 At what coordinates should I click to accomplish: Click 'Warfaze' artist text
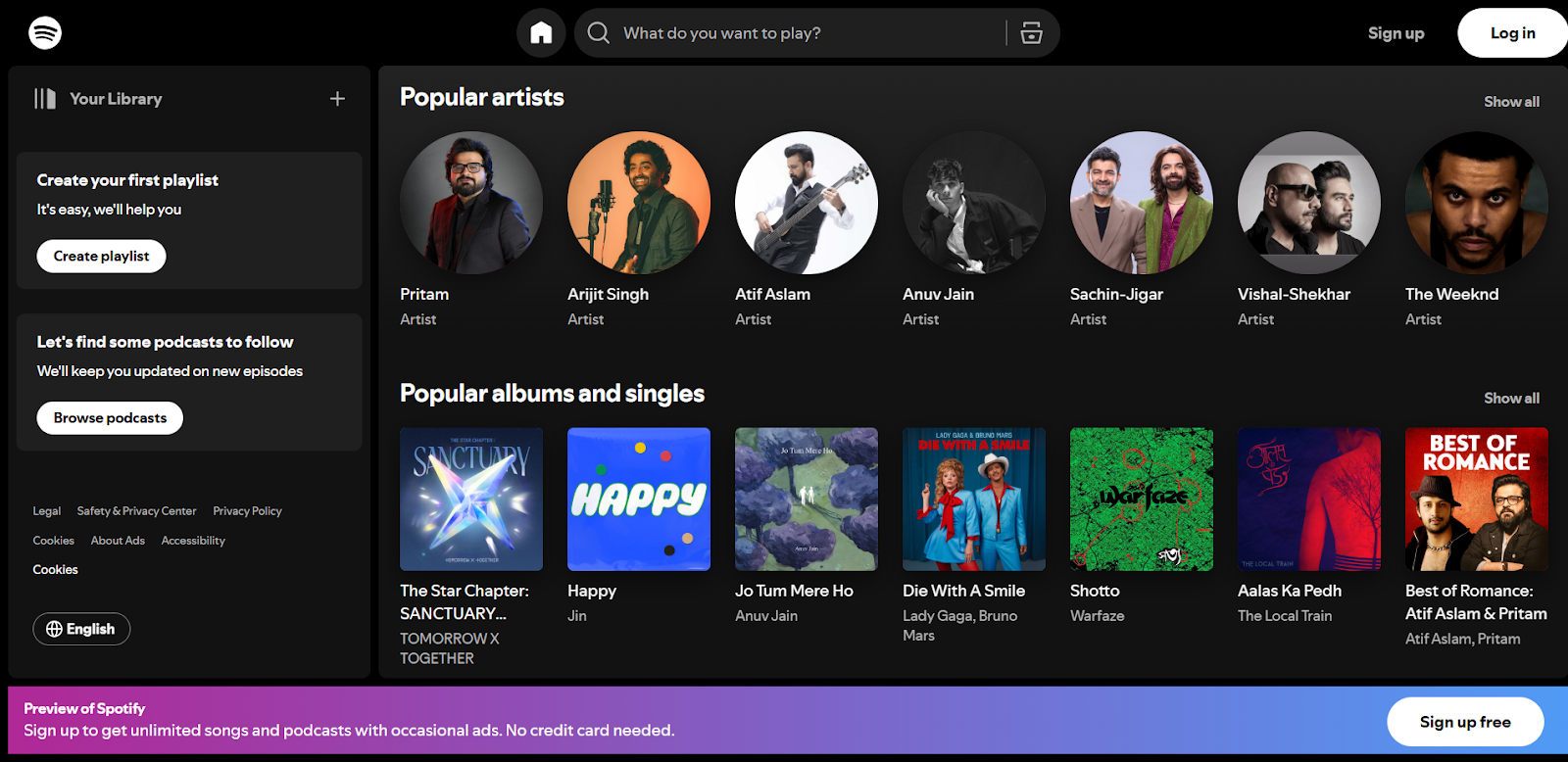click(1098, 616)
